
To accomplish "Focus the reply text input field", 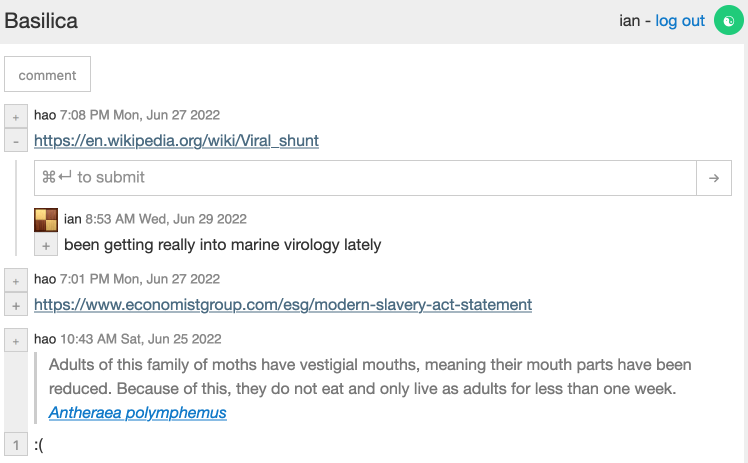I will point(365,177).
